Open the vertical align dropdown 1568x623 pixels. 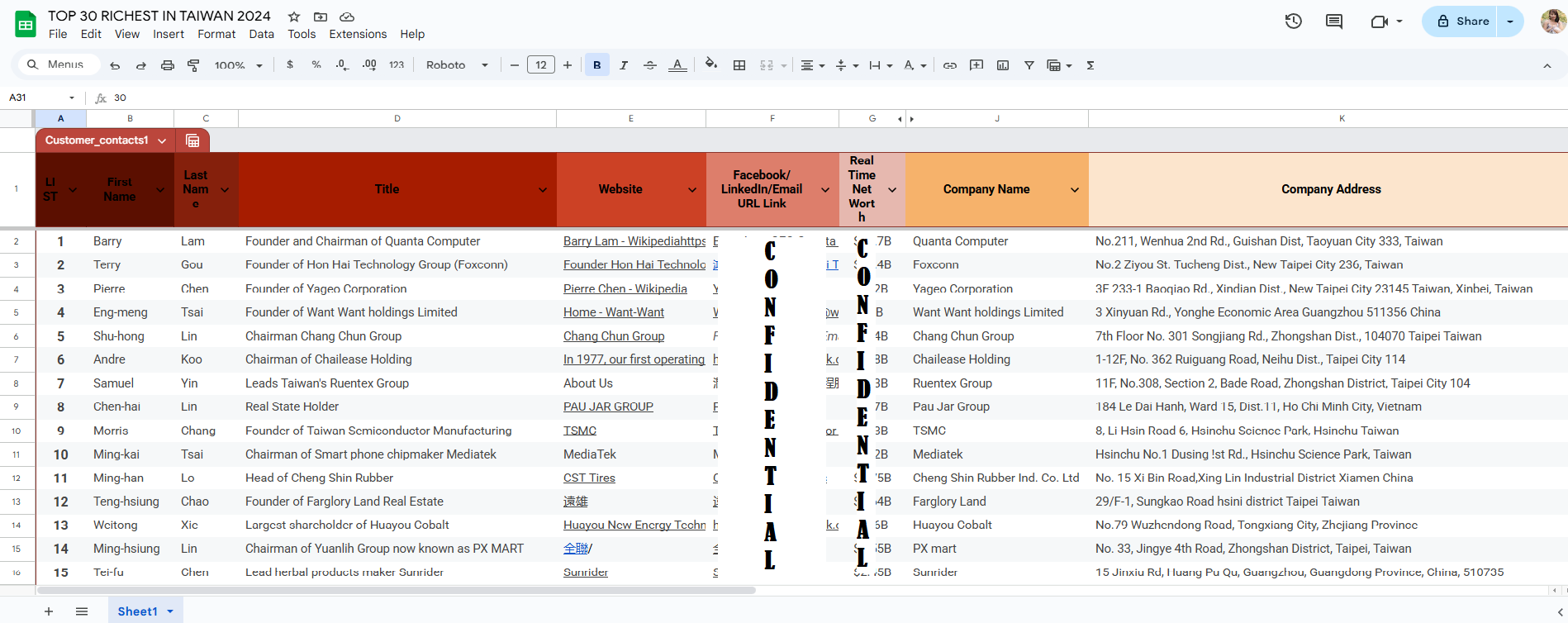[848, 65]
